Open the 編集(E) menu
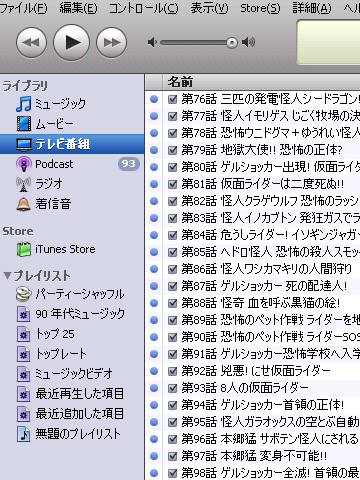Image resolution: width=360 pixels, height=480 pixels. pyautogui.click(x=79, y=8)
